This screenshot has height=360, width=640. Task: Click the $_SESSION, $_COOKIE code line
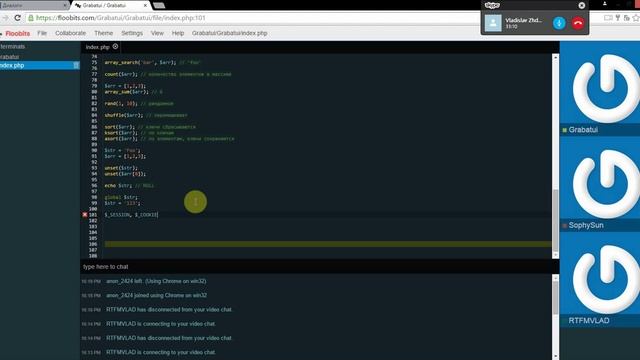click(131, 214)
